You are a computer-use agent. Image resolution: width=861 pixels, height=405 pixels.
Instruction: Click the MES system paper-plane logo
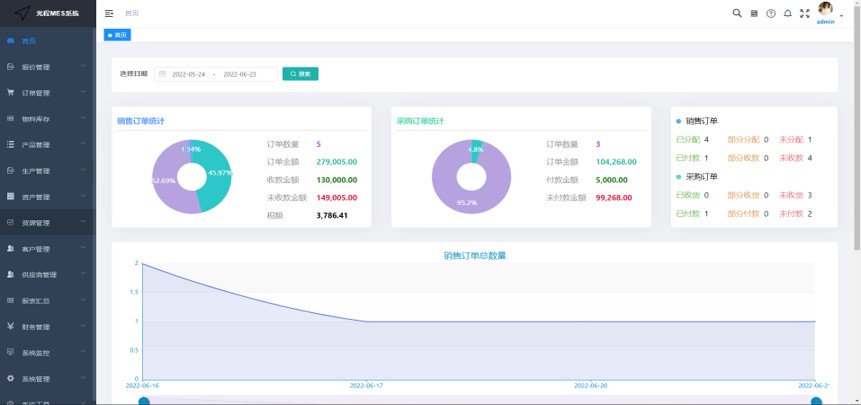(x=19, y=13)
